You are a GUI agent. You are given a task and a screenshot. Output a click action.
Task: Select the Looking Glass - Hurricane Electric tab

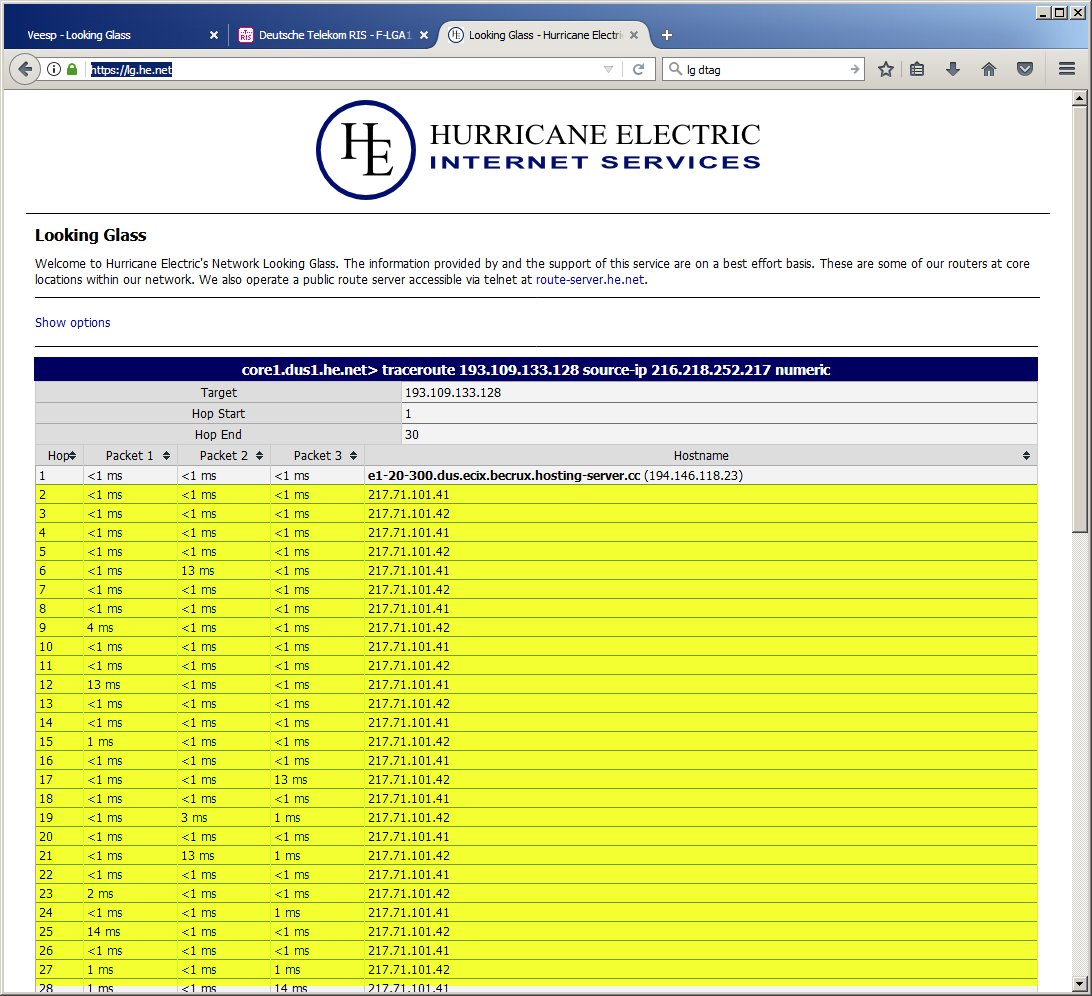coord(545,35)
